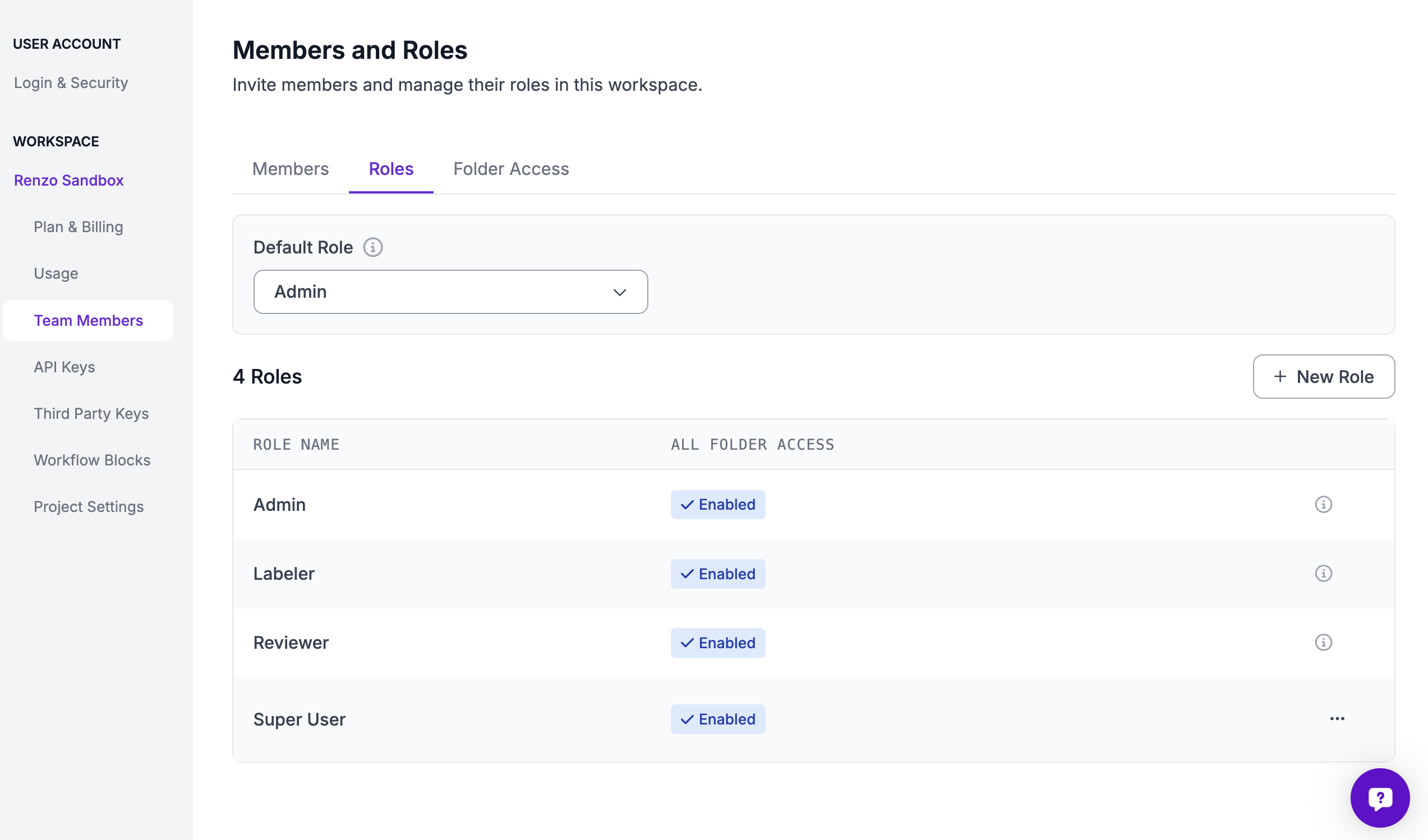
Task: Open the purple help chat bubble
Action: (x=1379, y=797)
